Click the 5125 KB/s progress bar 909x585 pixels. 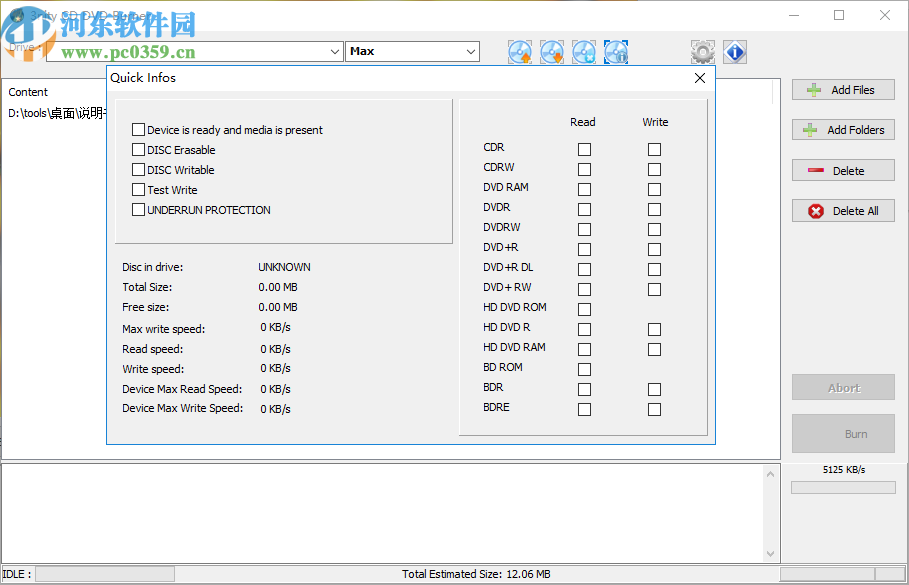click(x=843, y=487)
